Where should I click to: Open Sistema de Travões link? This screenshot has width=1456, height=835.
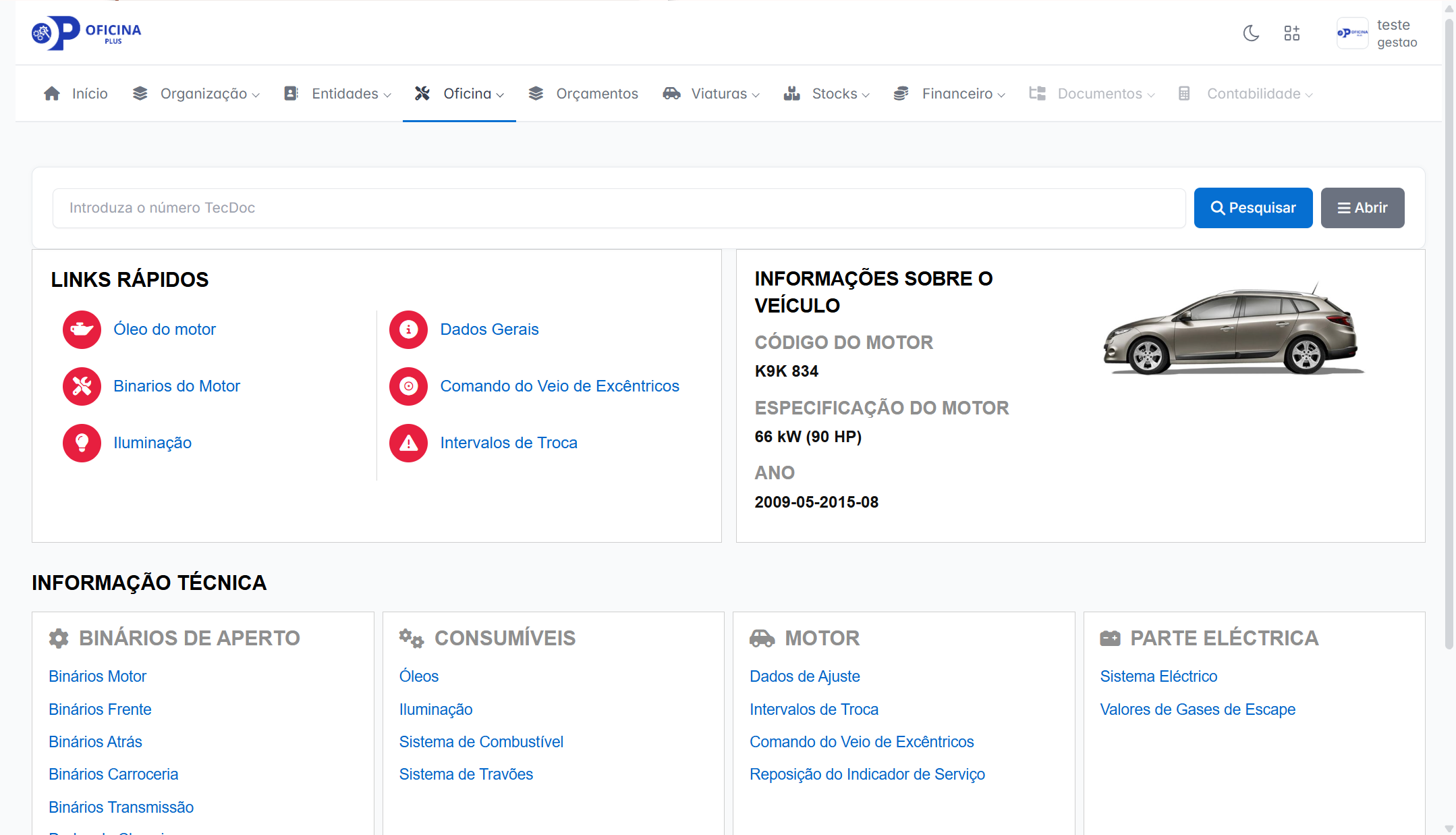pos(466,774)
